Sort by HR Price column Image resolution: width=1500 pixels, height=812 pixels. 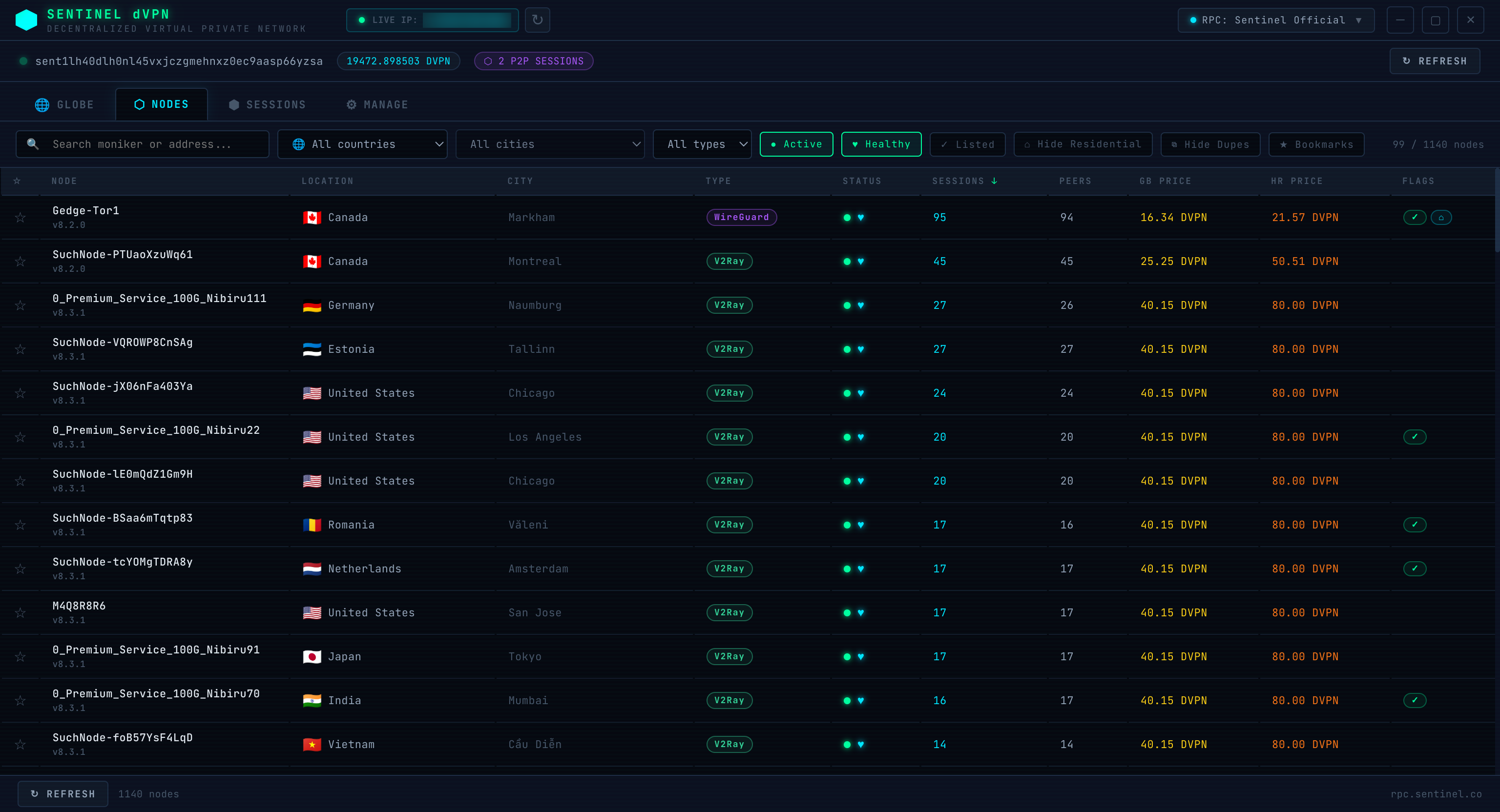point(1297,181)
